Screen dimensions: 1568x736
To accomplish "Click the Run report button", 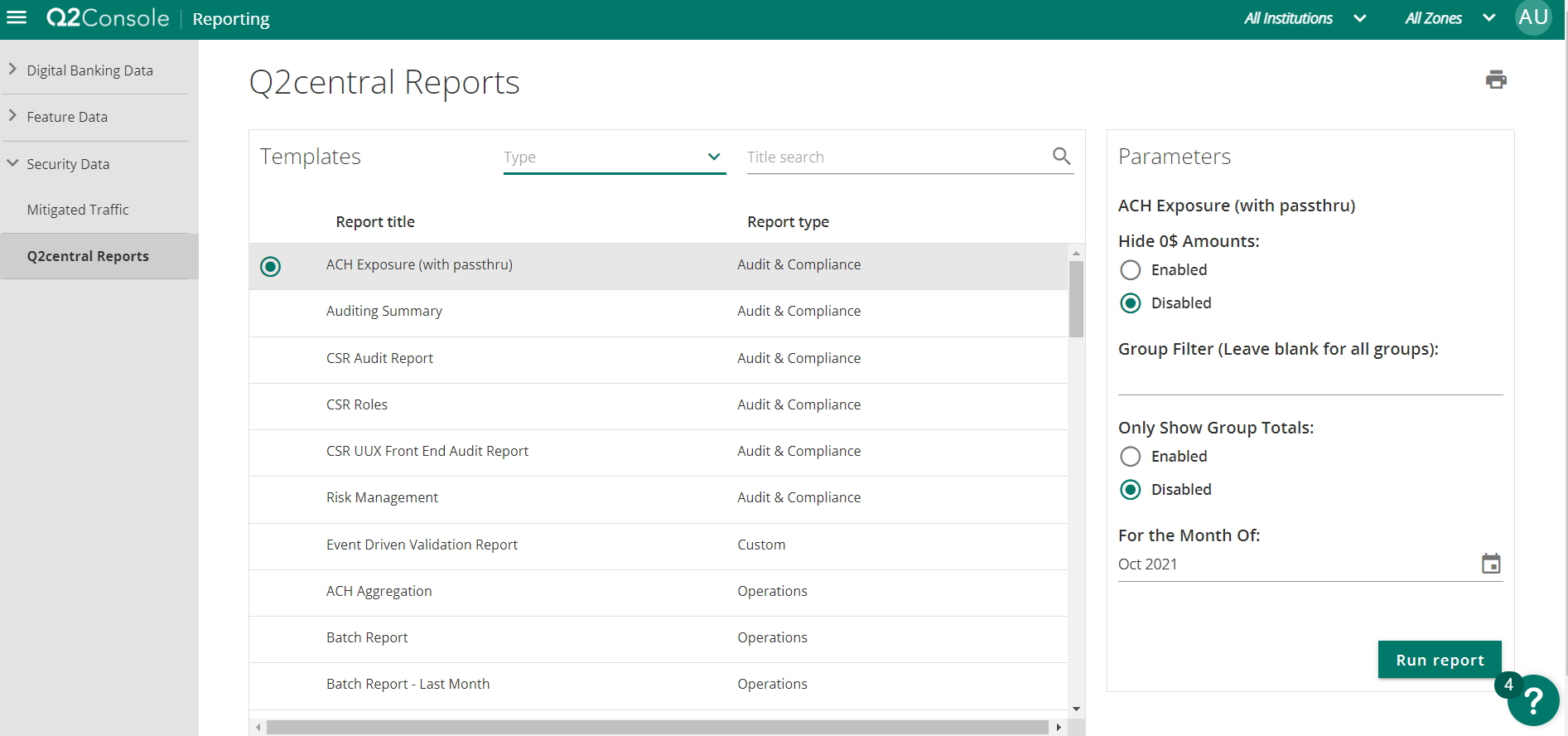I will tap(1440, 660).
